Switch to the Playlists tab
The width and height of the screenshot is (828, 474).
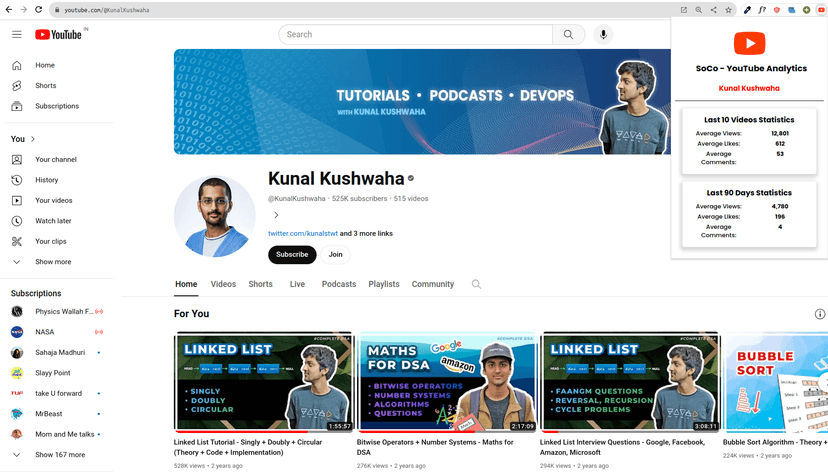[x=383, y=284]
